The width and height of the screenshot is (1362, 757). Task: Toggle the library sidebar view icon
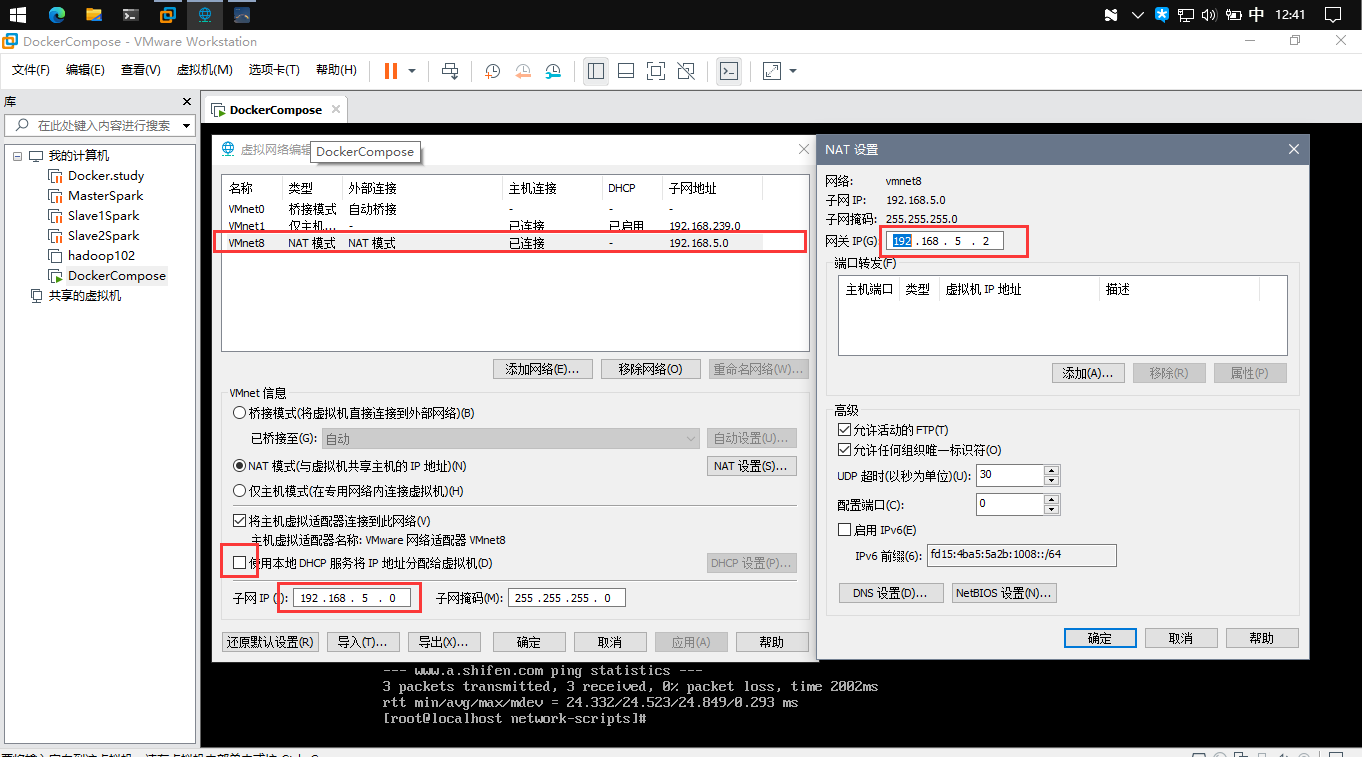pyautogui.click(x=596, y=71)
